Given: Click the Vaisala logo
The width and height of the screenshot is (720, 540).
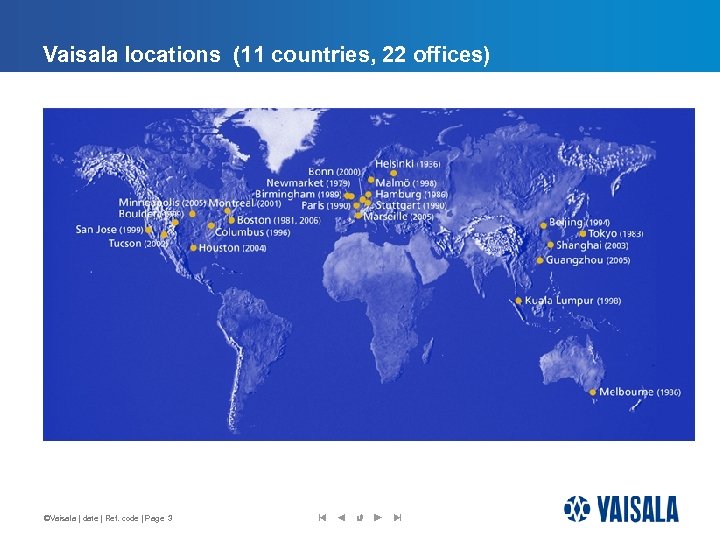Looking at the screenshot, I should click(621, 509).
